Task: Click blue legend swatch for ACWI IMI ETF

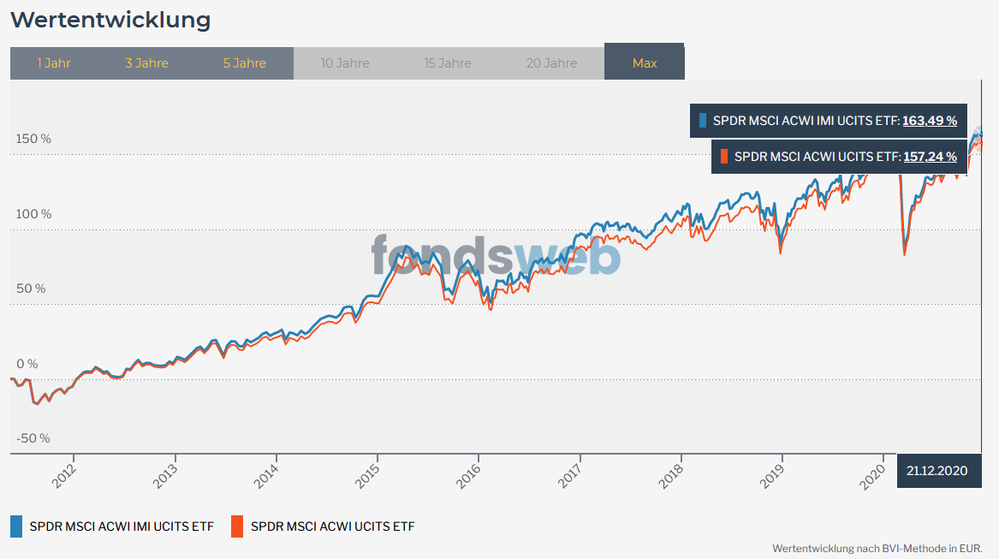Action: [16, 526]
